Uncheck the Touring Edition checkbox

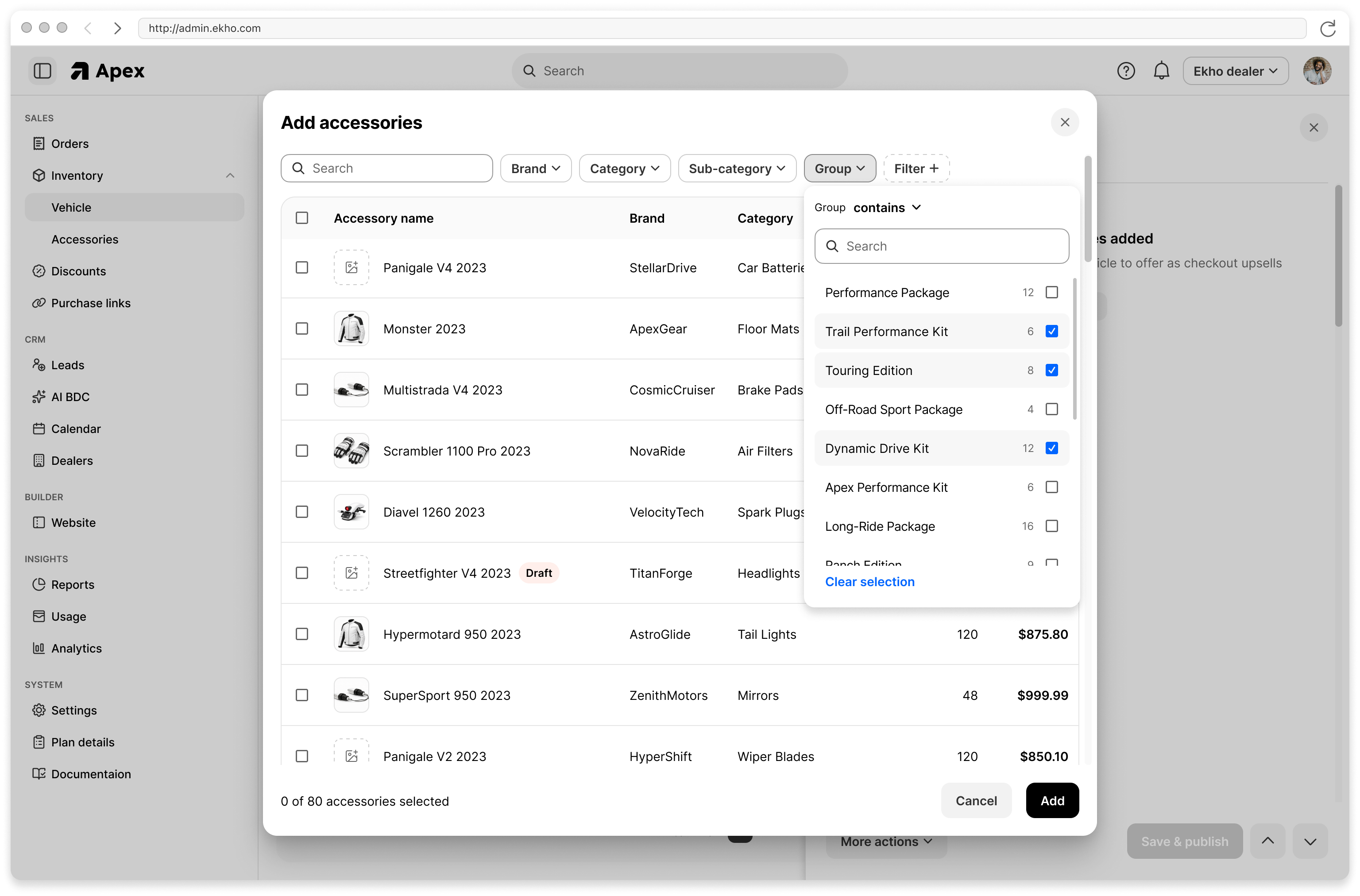(x=1052, y=370)
